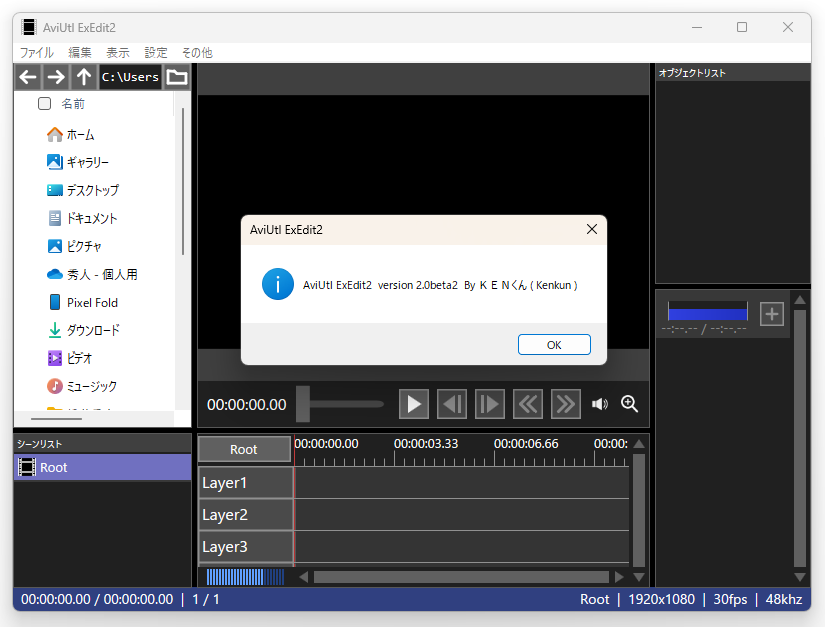Select the Layer2 track header
Screen dimensions: 825x627
[224, 514]
